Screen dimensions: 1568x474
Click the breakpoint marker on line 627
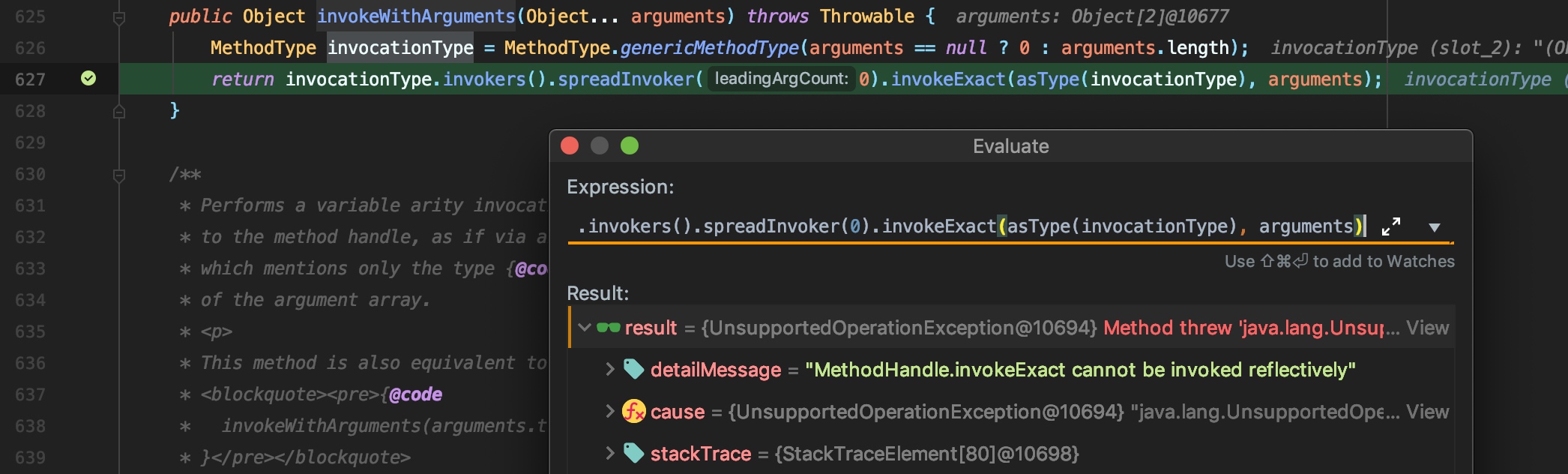(88, 78)
